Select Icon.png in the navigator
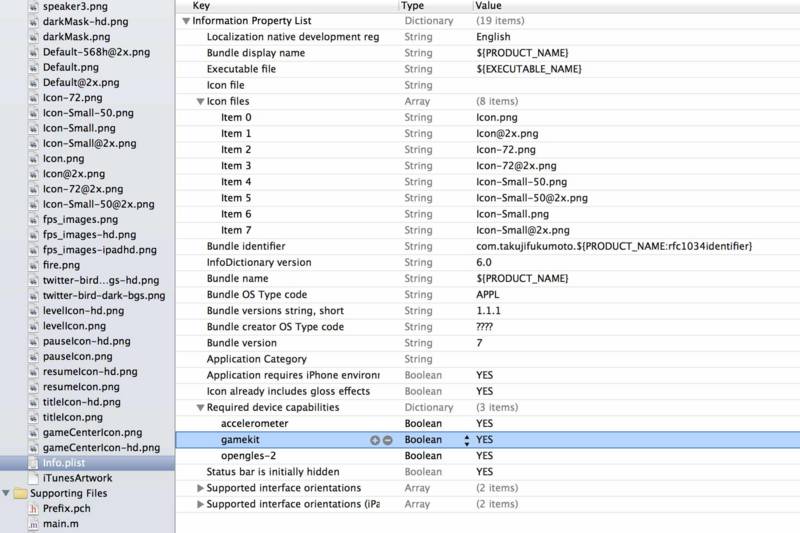This screenshot has width=800, height=533. tap(64, 159)
